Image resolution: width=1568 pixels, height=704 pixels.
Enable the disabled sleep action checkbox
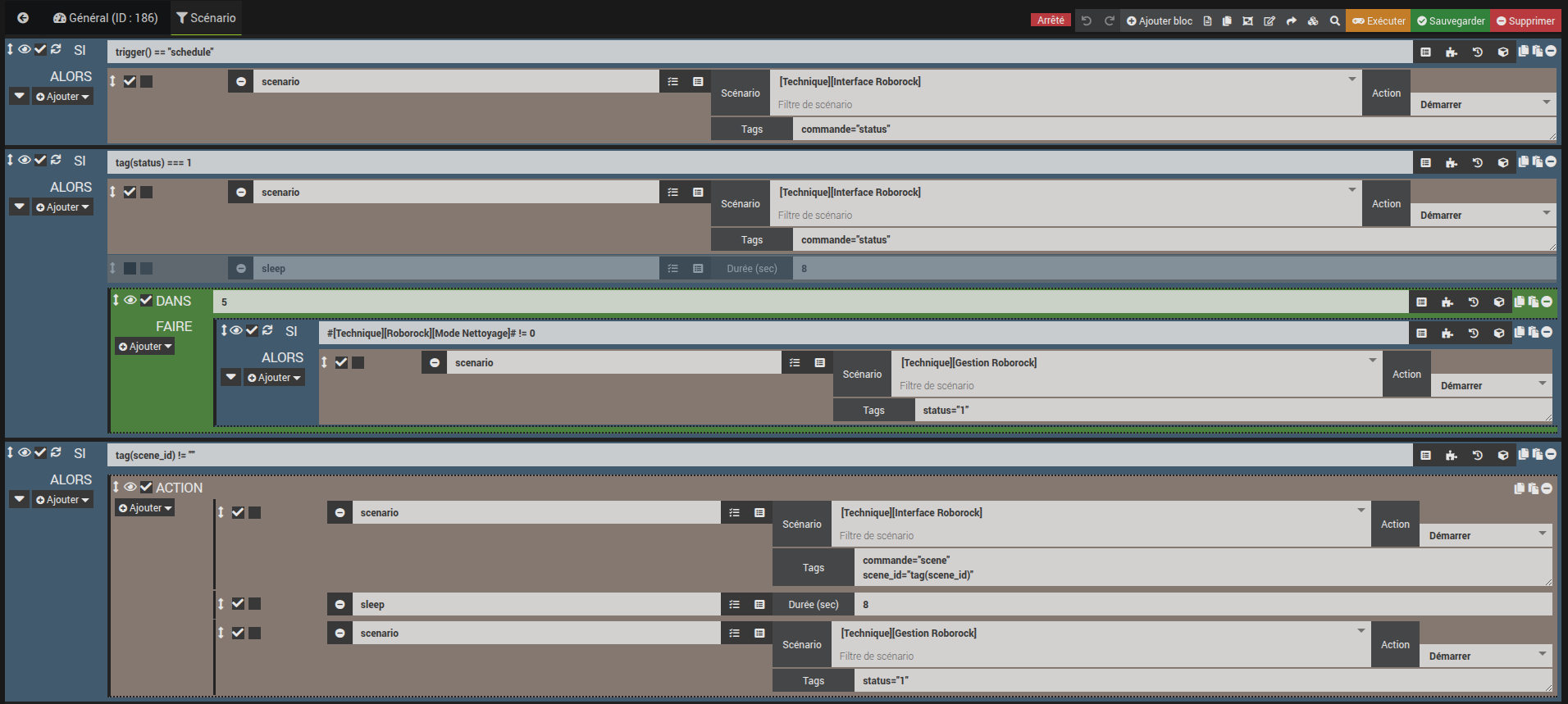pyautogui.click(x=130, y=268)
